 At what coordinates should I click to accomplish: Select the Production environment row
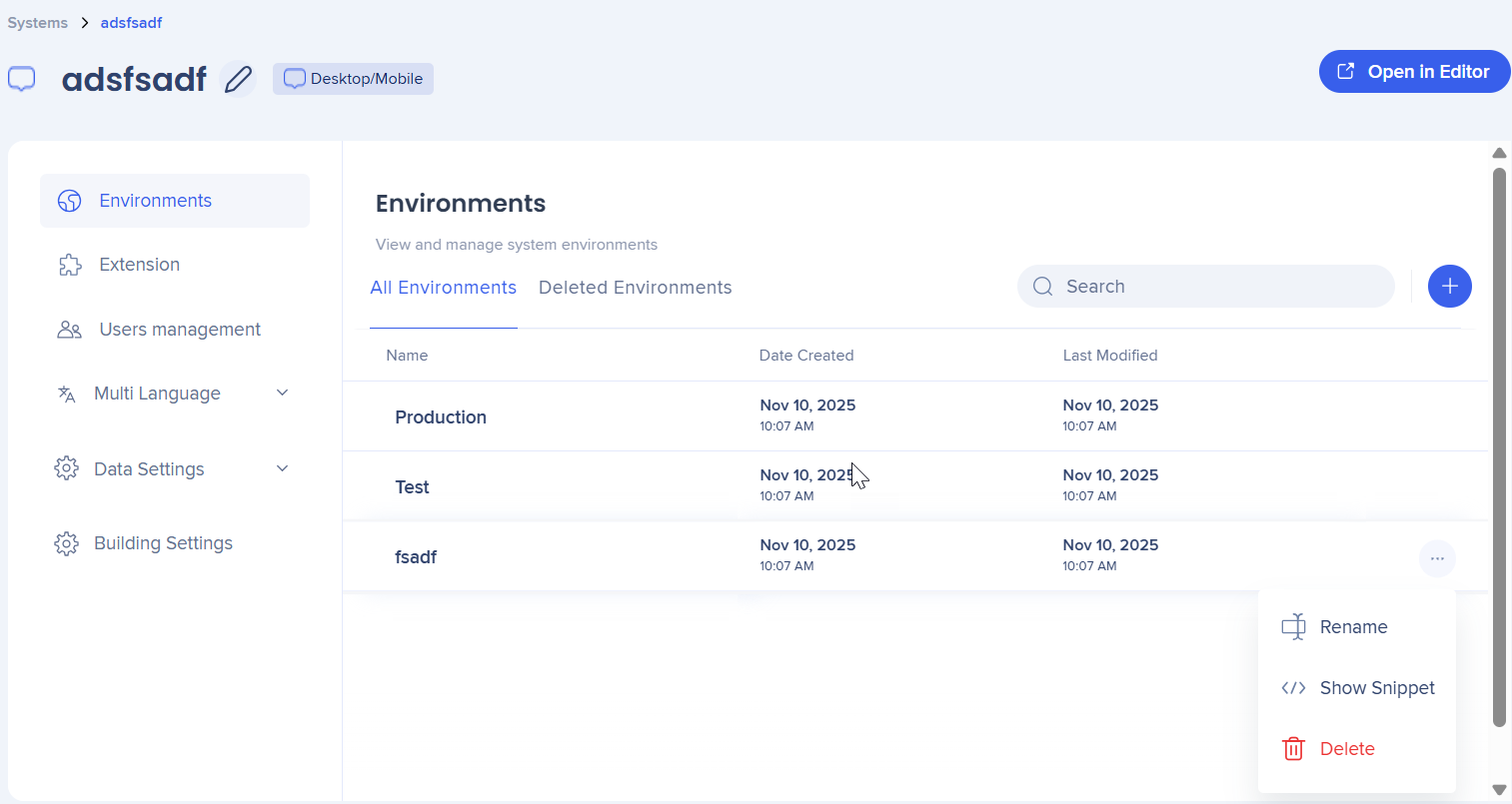pos(441,417)
